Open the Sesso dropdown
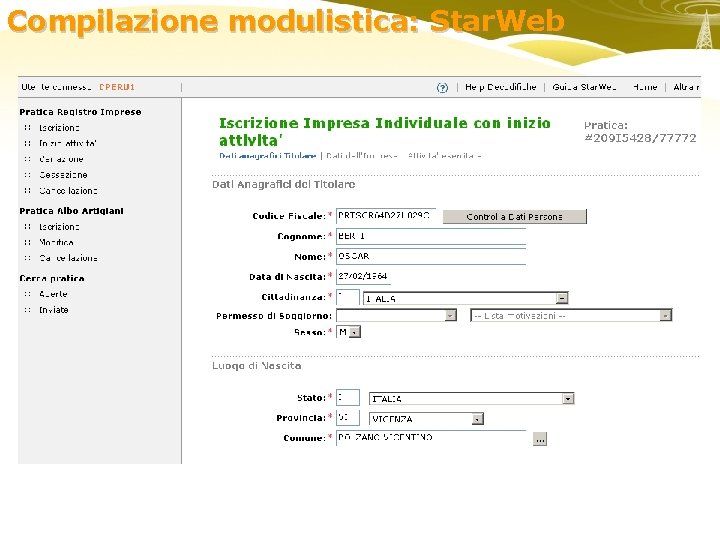The height and width of the screenshot is (540, 720). [349, 332]
